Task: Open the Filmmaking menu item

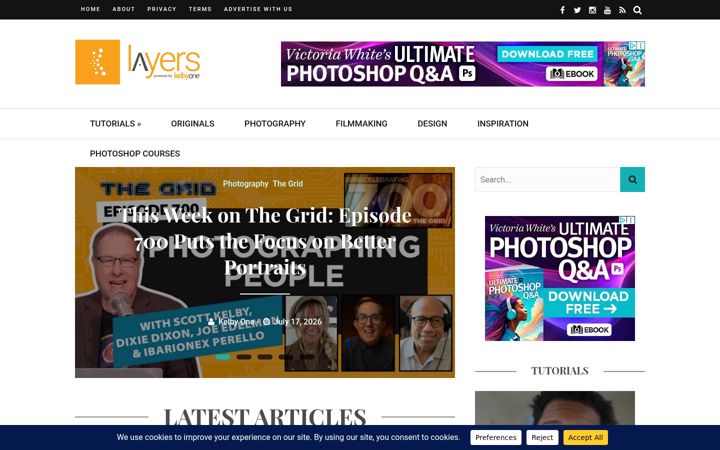Action: [x=361, y=124]
